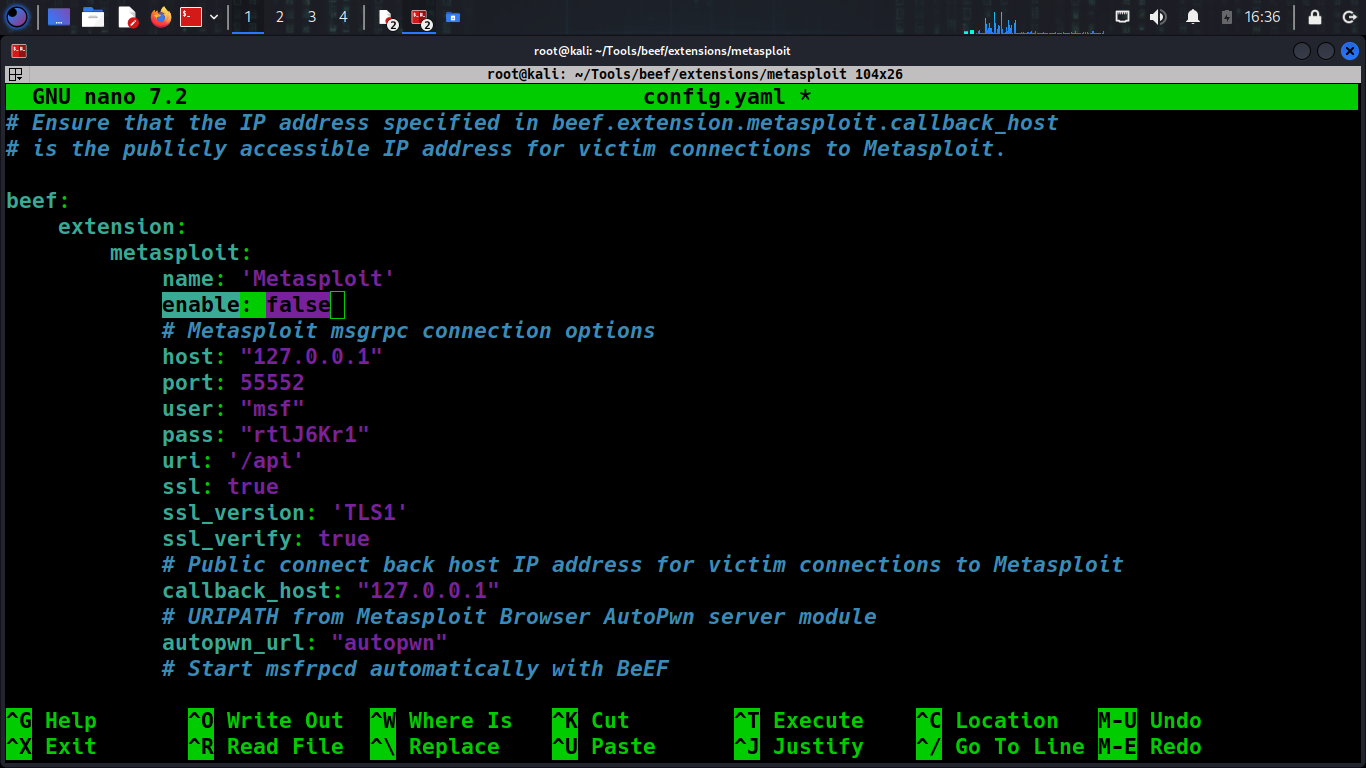Launch Firefox from the panel
This screenshot has height=768, width=1366.
click(160, 17)
